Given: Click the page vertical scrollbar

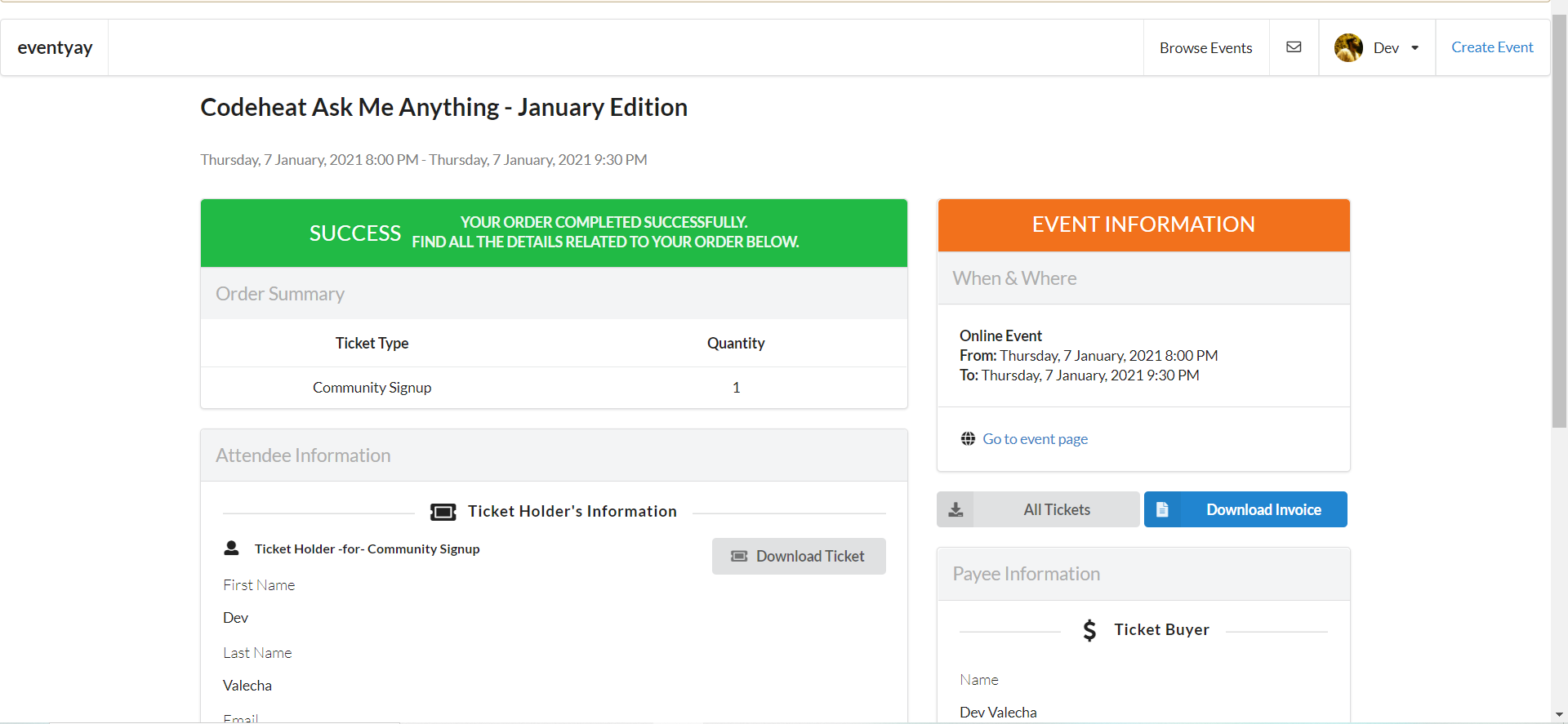Looking at the screenshot, I should point(1559,220).
